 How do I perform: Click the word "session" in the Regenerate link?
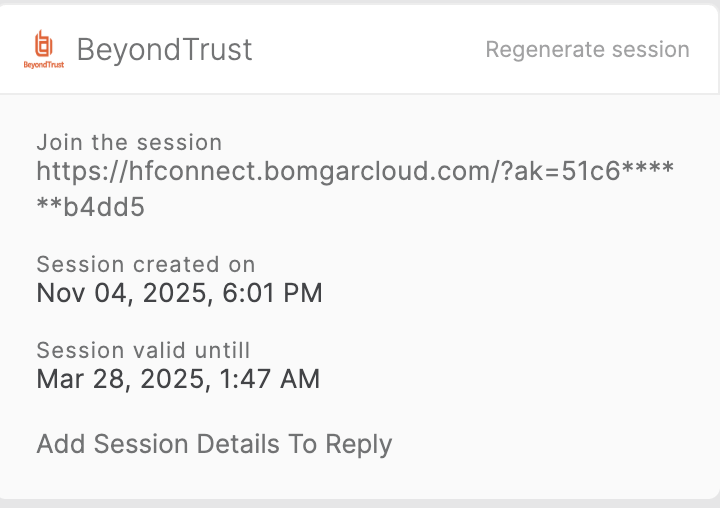click(x=651, y=49)
